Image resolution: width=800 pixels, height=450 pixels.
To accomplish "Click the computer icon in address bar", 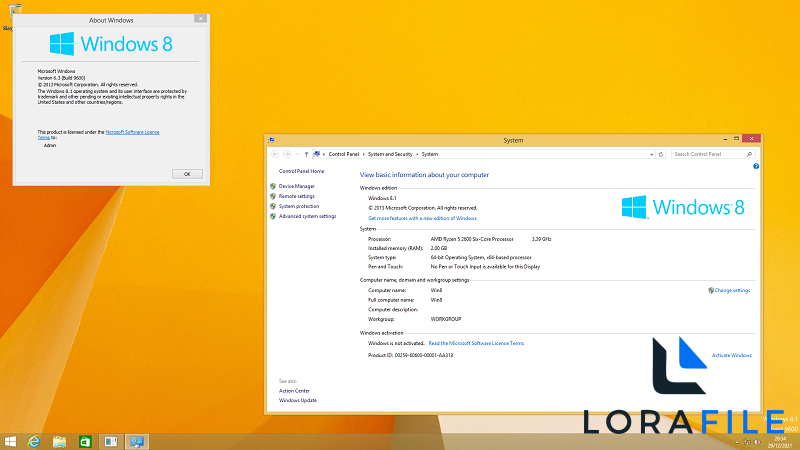I will pos(316,154).
